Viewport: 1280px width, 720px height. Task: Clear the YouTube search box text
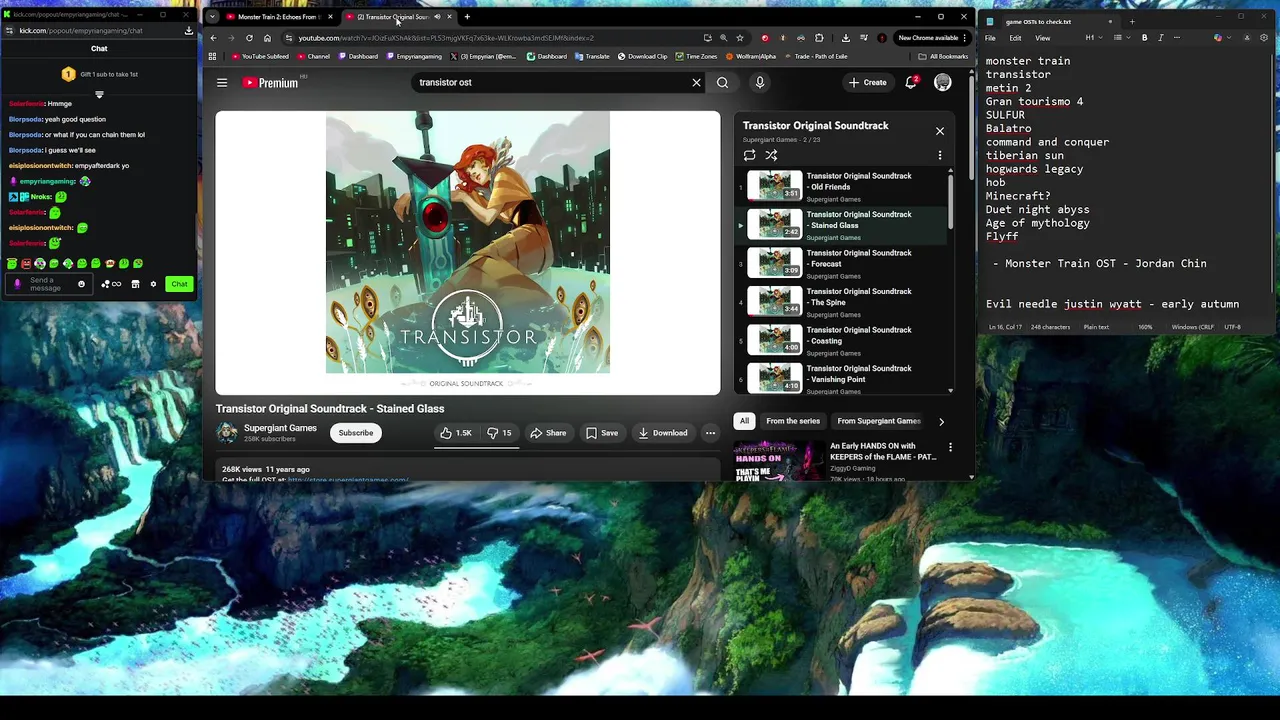point(696,83)
